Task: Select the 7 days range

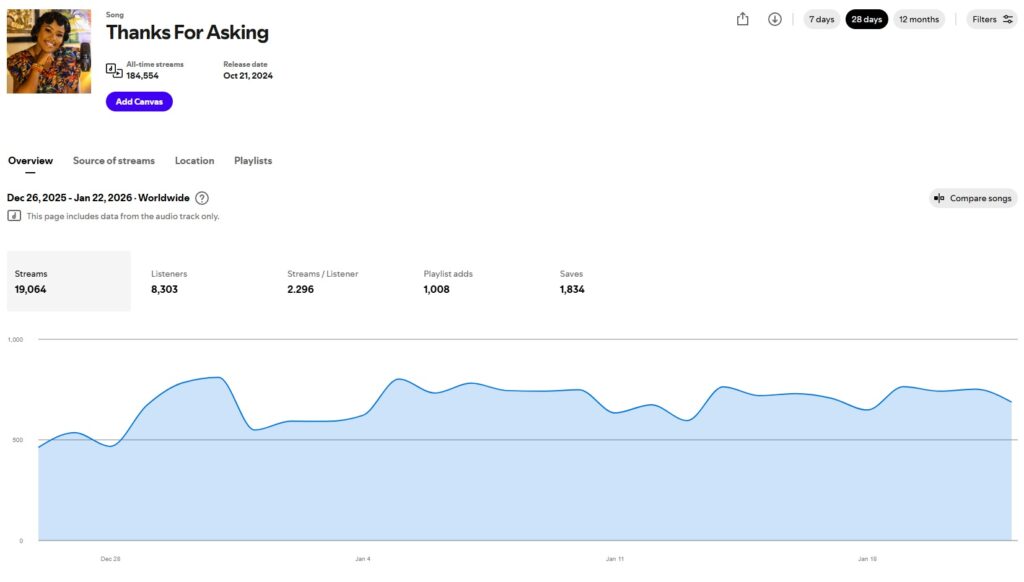Action: click(x=821, y=19)
